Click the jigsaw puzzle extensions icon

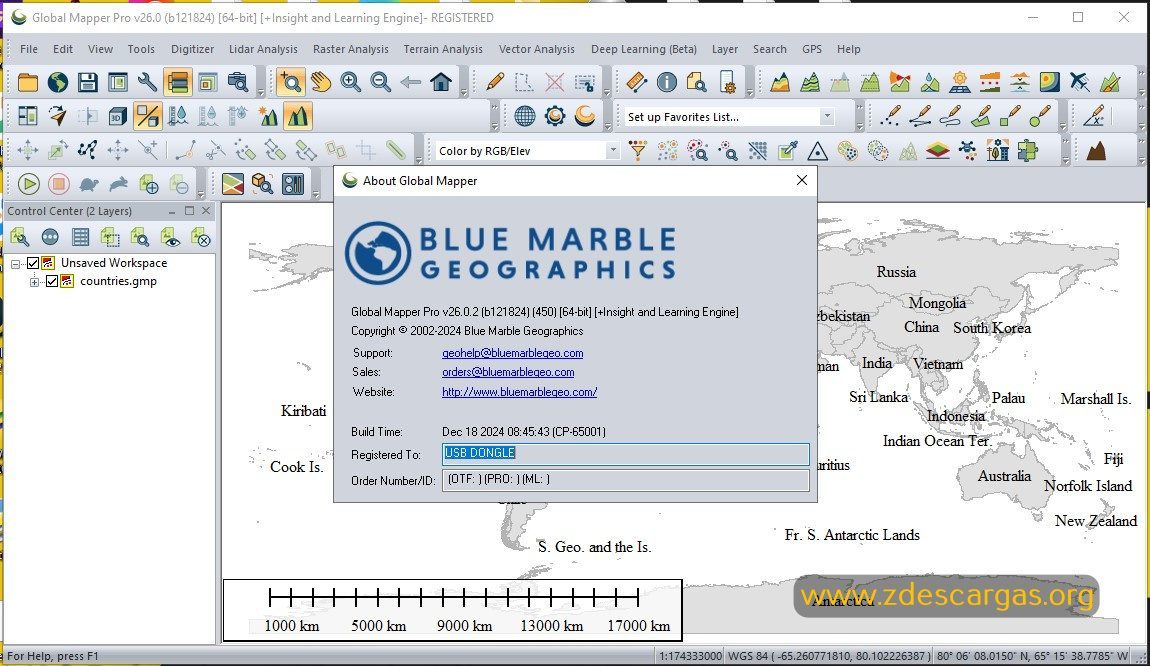point(1028,151)
